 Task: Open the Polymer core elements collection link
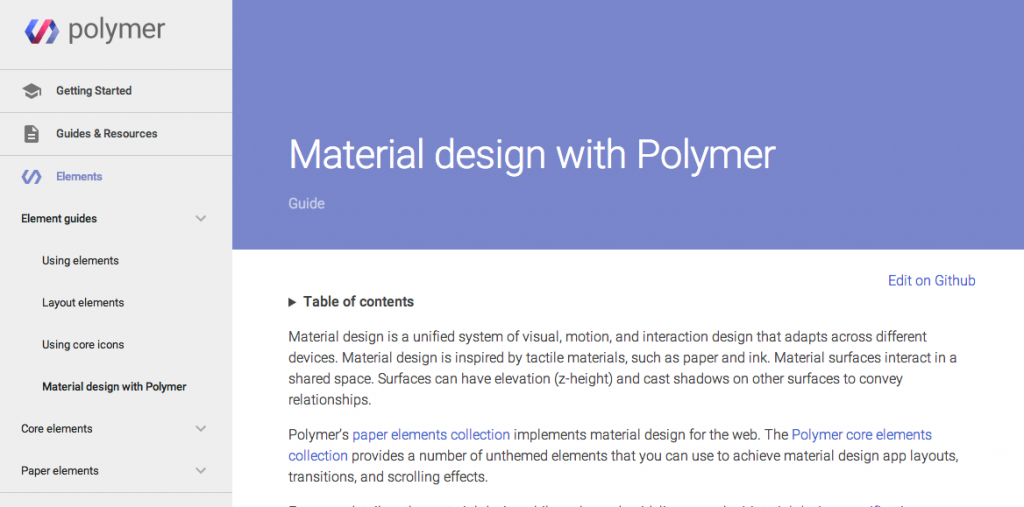pyautogui.click(x=861, y=435)
